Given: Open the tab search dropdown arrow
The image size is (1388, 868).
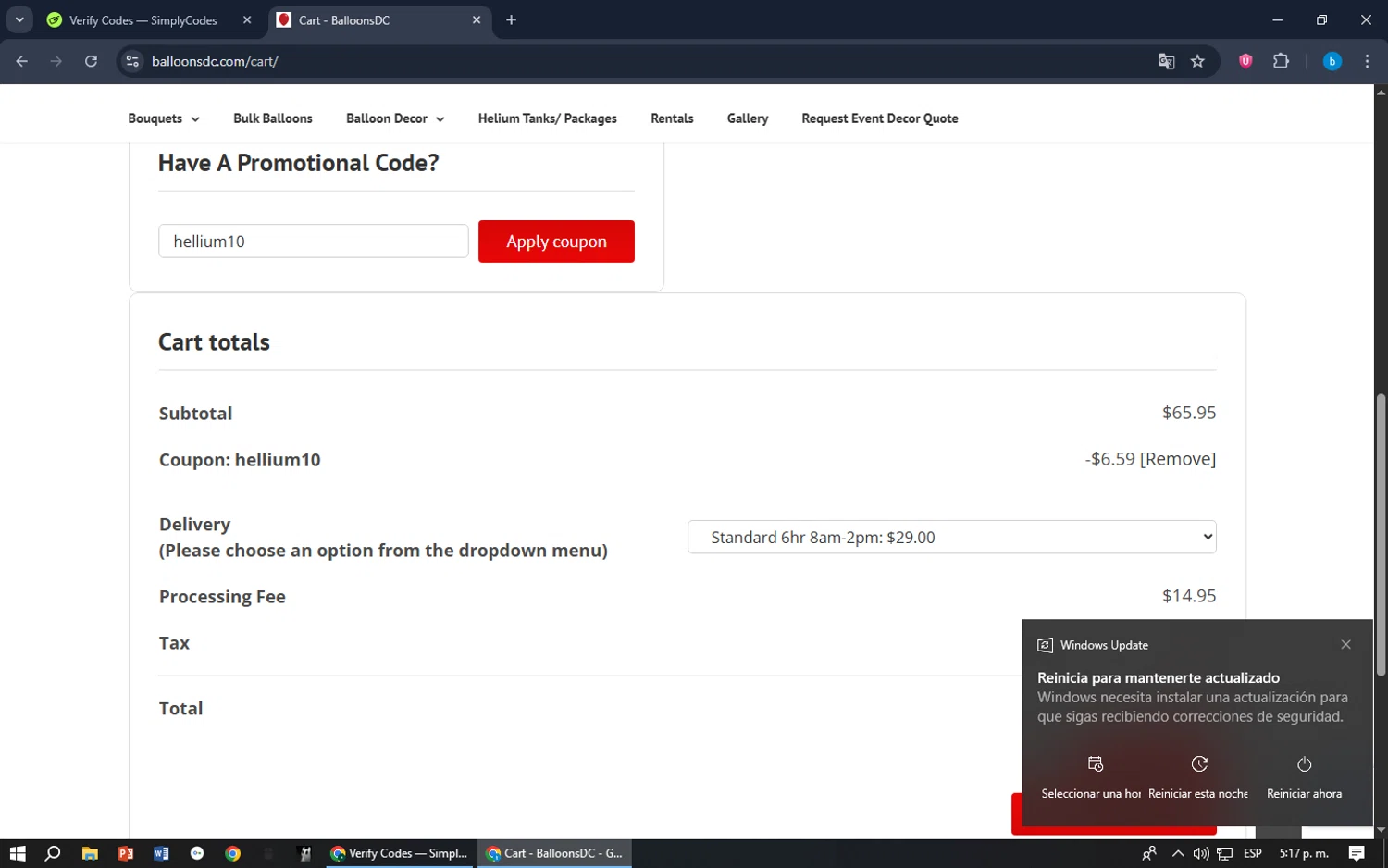Looking at the screenshot, I should tap(19, 19).
